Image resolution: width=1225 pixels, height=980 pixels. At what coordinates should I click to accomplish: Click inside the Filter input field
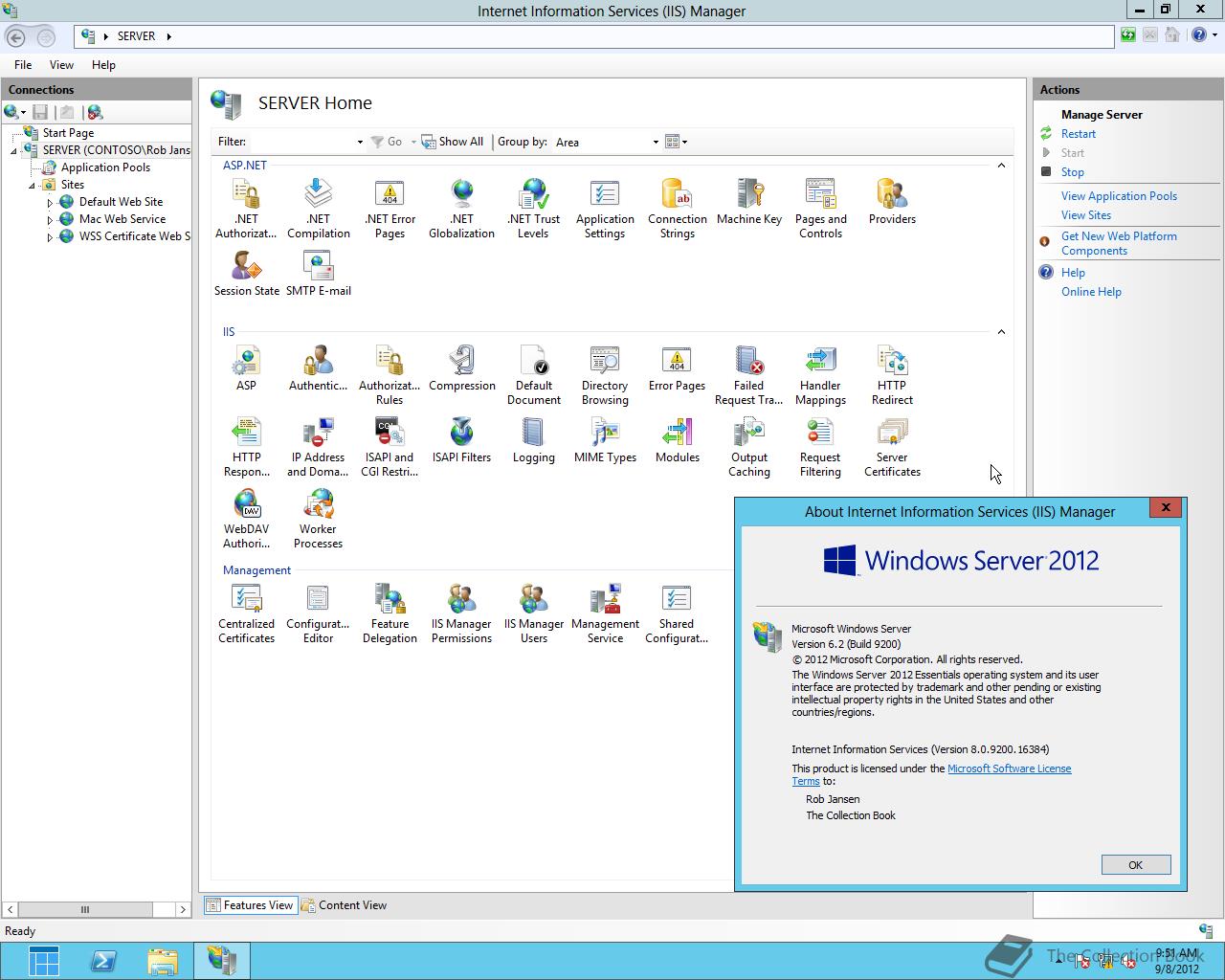click(301, 142)
